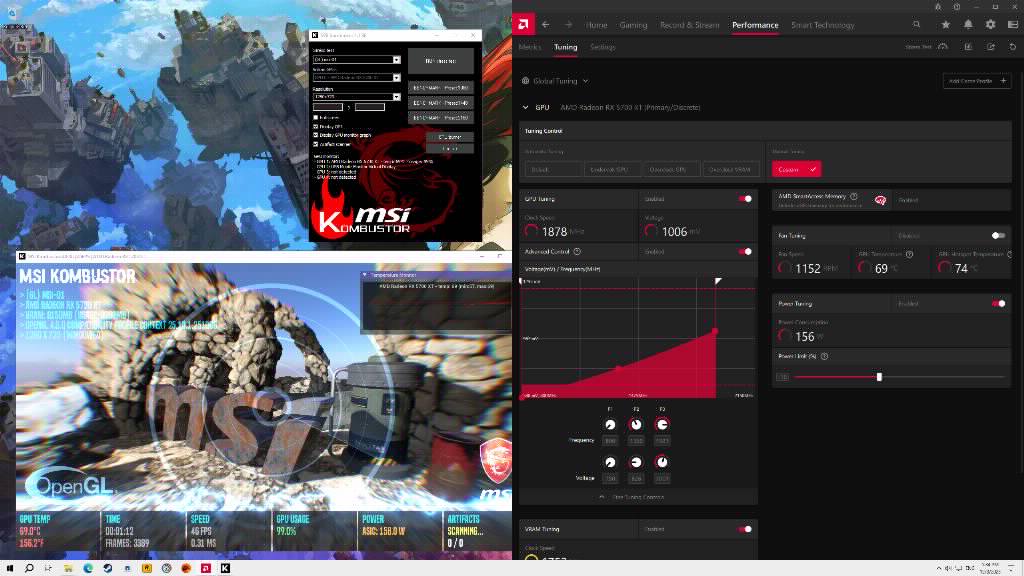The width and height of the screenshot is (1024, 576).
Task: Click the custom resolution width field in Kombustor
Action: click(x=328, y=107)
